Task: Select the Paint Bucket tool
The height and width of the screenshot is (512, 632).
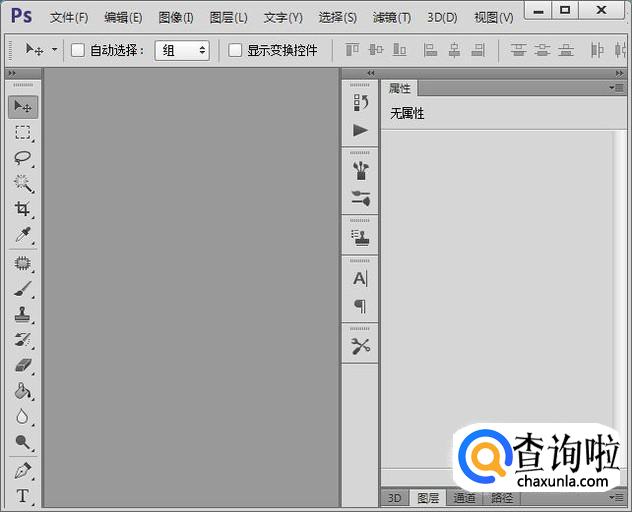Action: click(23, 391)
